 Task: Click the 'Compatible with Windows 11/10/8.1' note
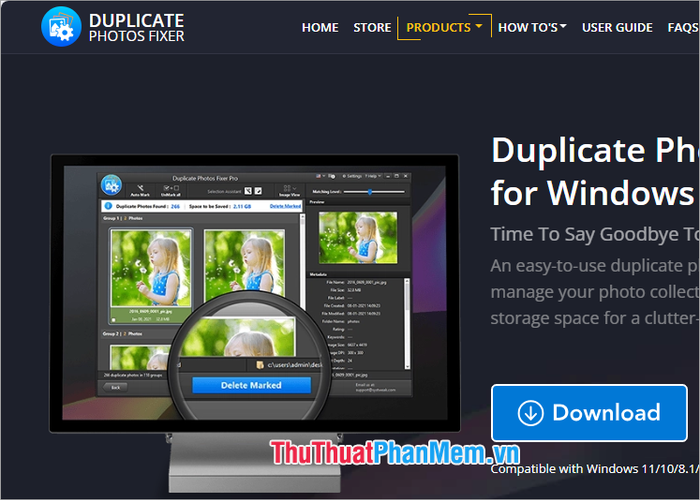pyautogui.click(x=595, y=469)
